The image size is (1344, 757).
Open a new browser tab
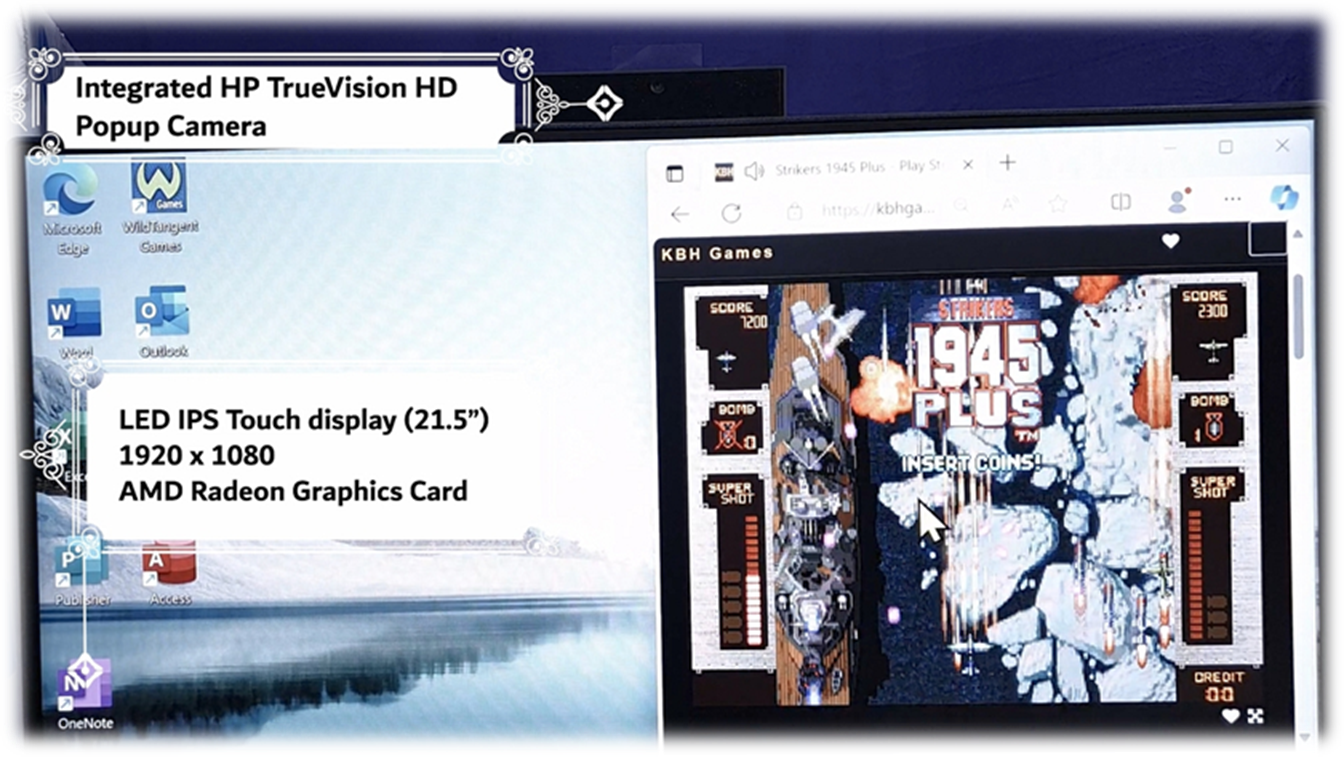[x=1008, y=163]
